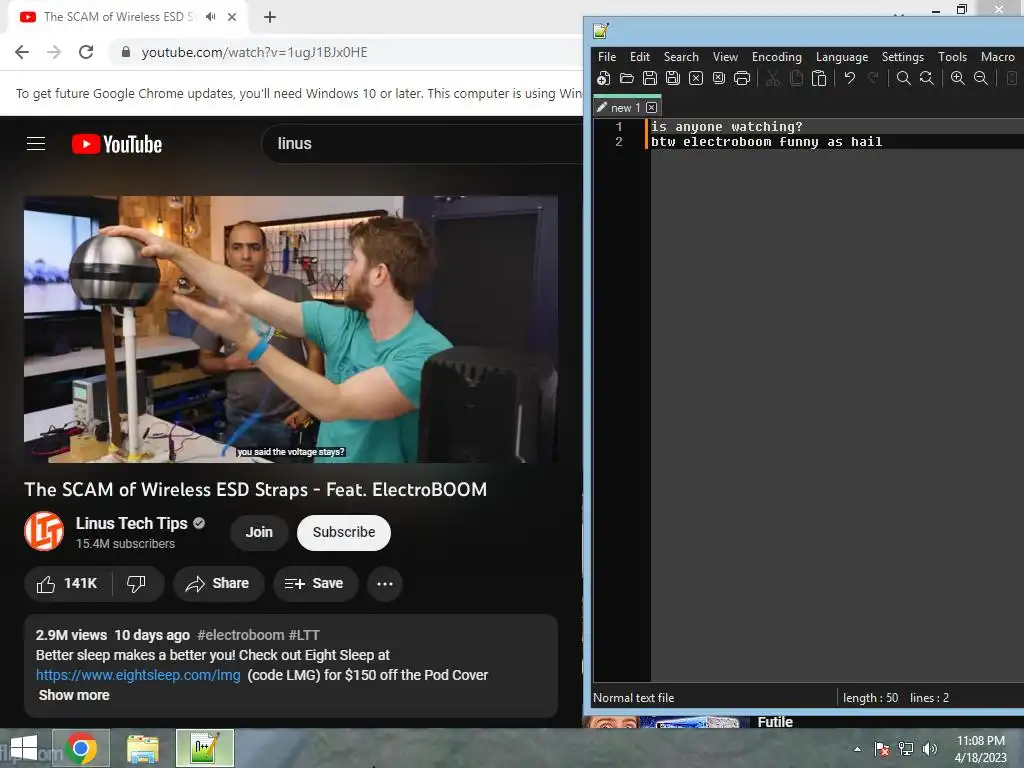Open the View menu

(725, 57)
